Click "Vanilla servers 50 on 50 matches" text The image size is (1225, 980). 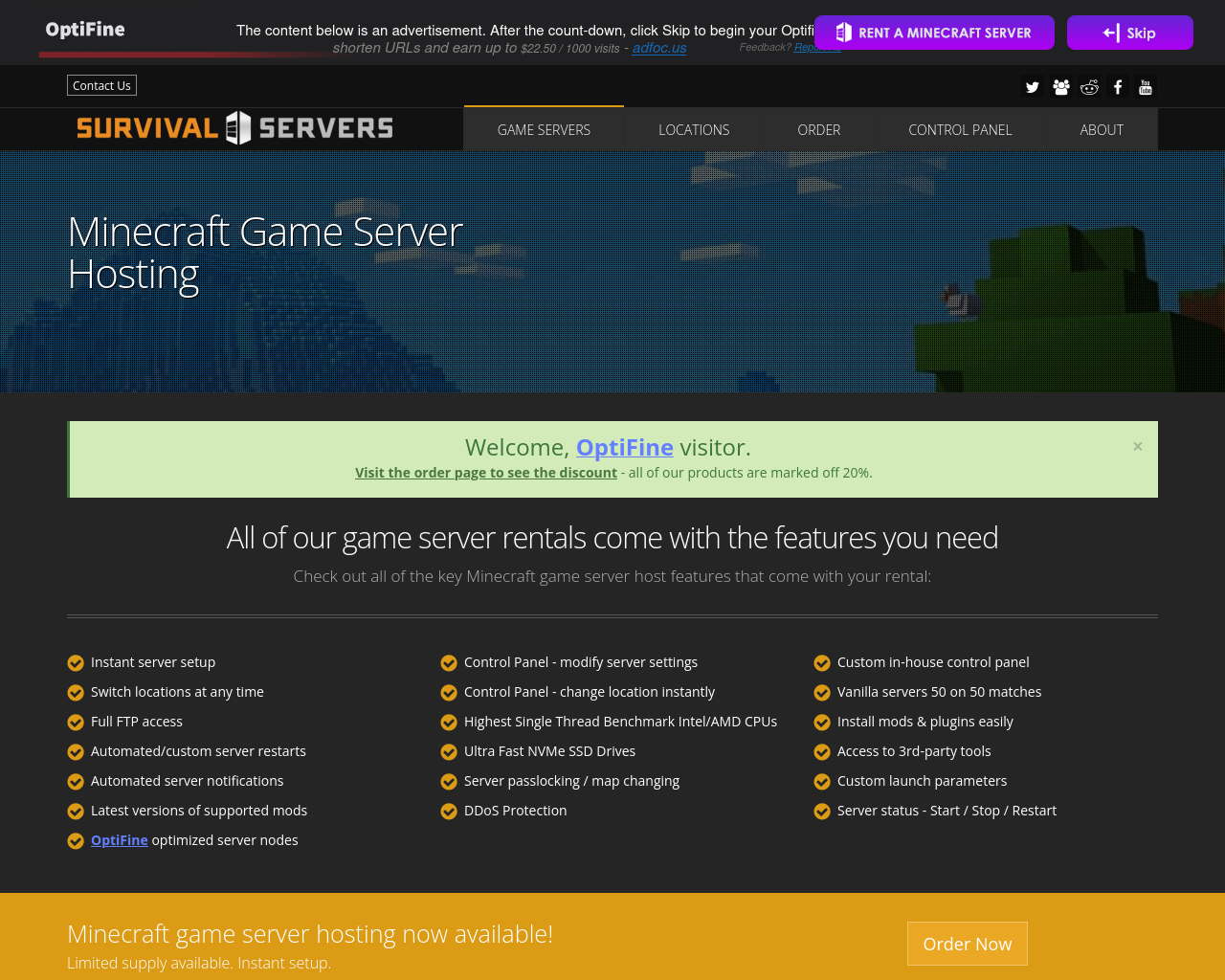click(939, 692)
